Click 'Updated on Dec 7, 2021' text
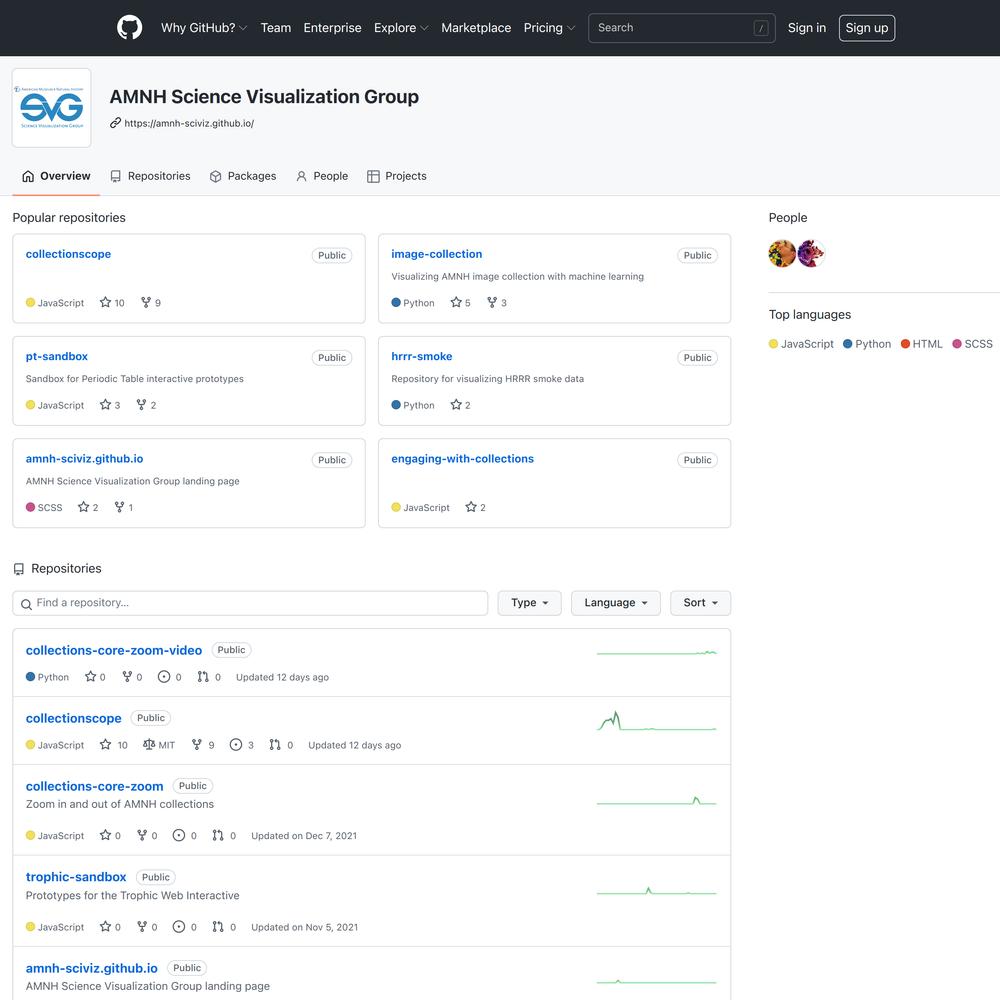Viewport: 1000px width, 1000px height. pos(304,835)
